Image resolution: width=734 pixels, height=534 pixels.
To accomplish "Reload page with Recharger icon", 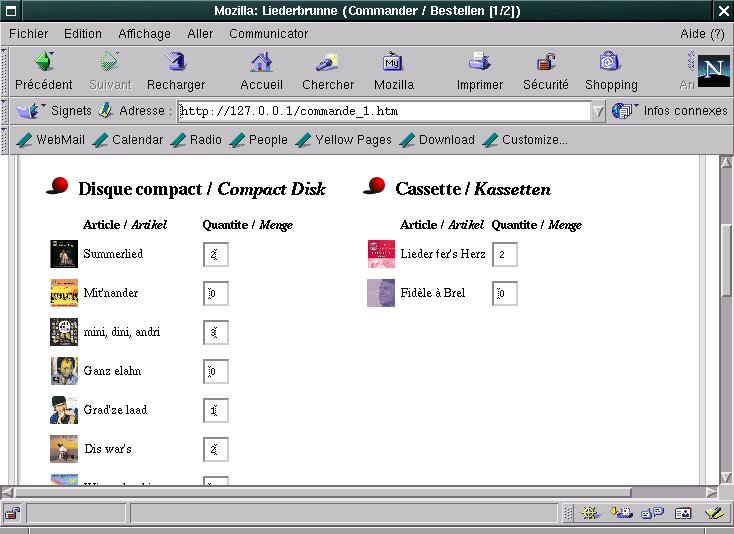I will click(x=176, y=63).
